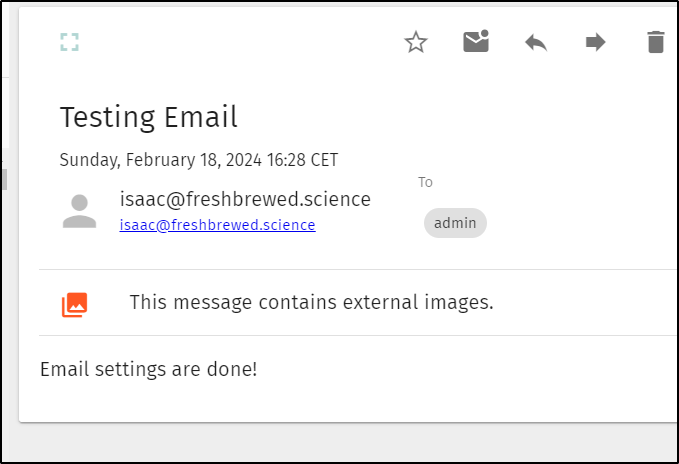
Task: Expand the email to fullscreen view
Action: pyautogui.click(x=69, y=42)
